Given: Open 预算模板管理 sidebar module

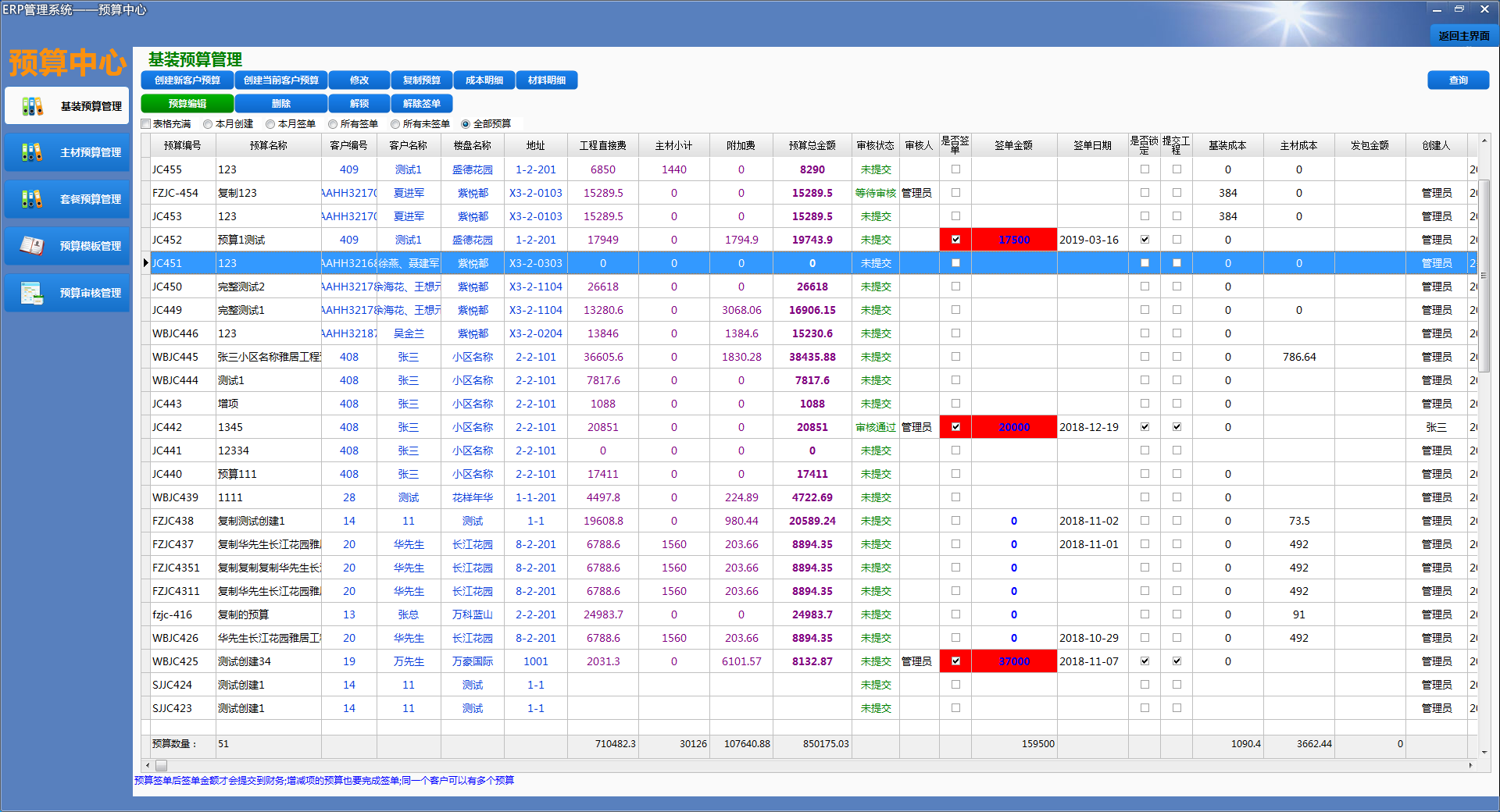Looking at the screenshot, I should pyautogui.click(x=67, y=246).
